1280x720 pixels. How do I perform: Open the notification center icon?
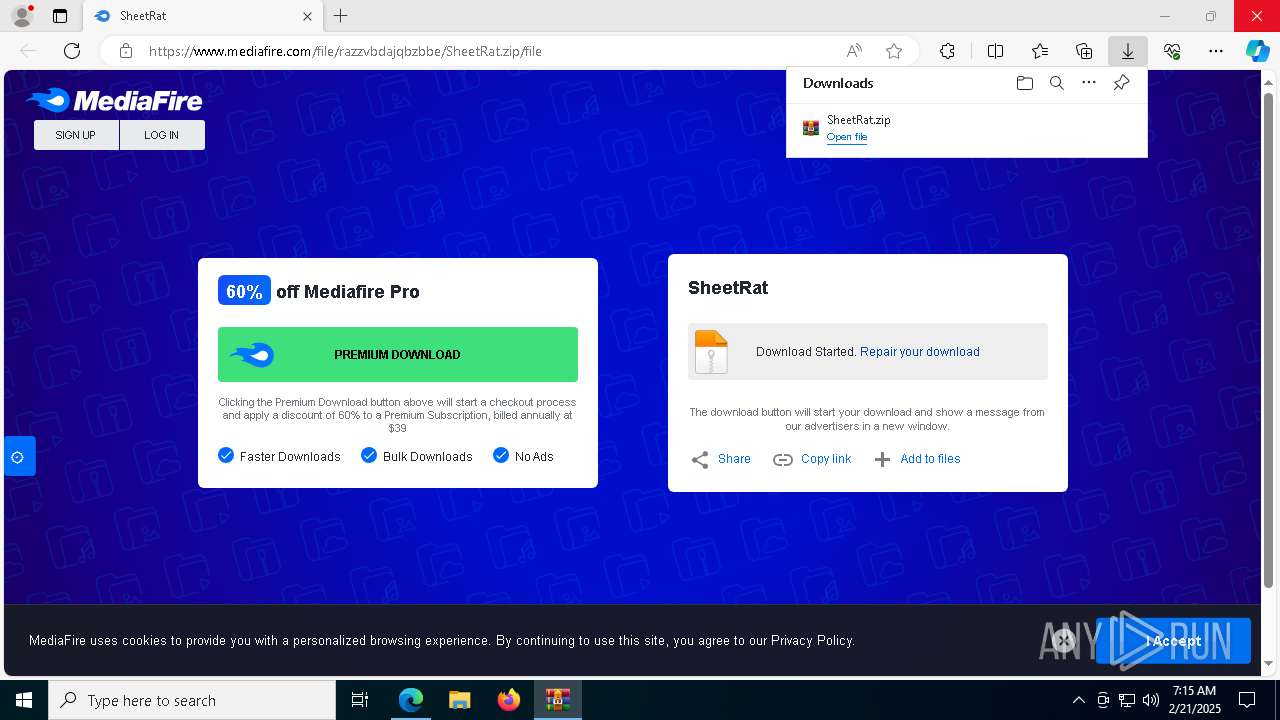pyautogui.click(x=1247, y=700)
